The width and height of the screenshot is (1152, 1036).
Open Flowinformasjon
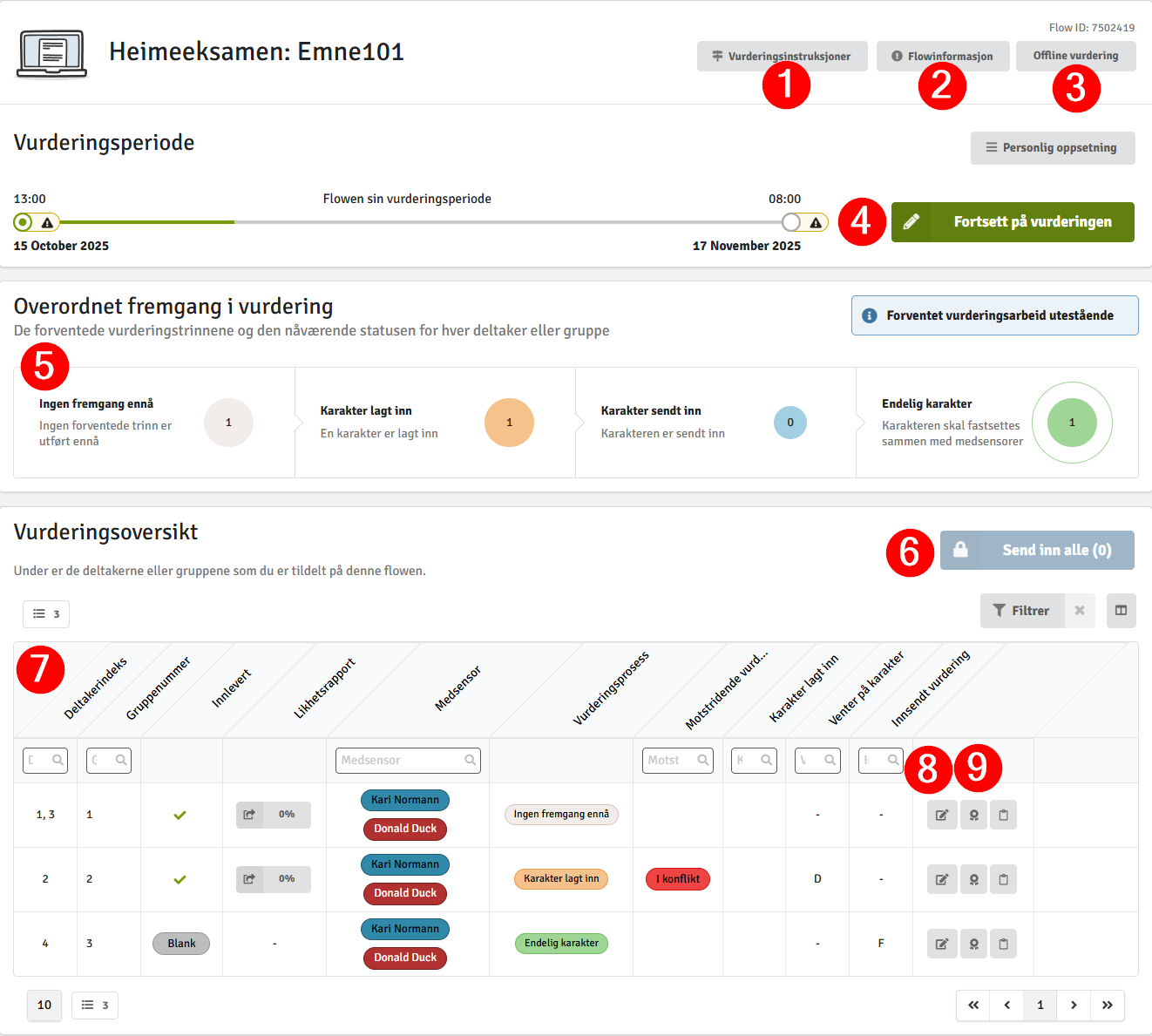pos(942,56)
